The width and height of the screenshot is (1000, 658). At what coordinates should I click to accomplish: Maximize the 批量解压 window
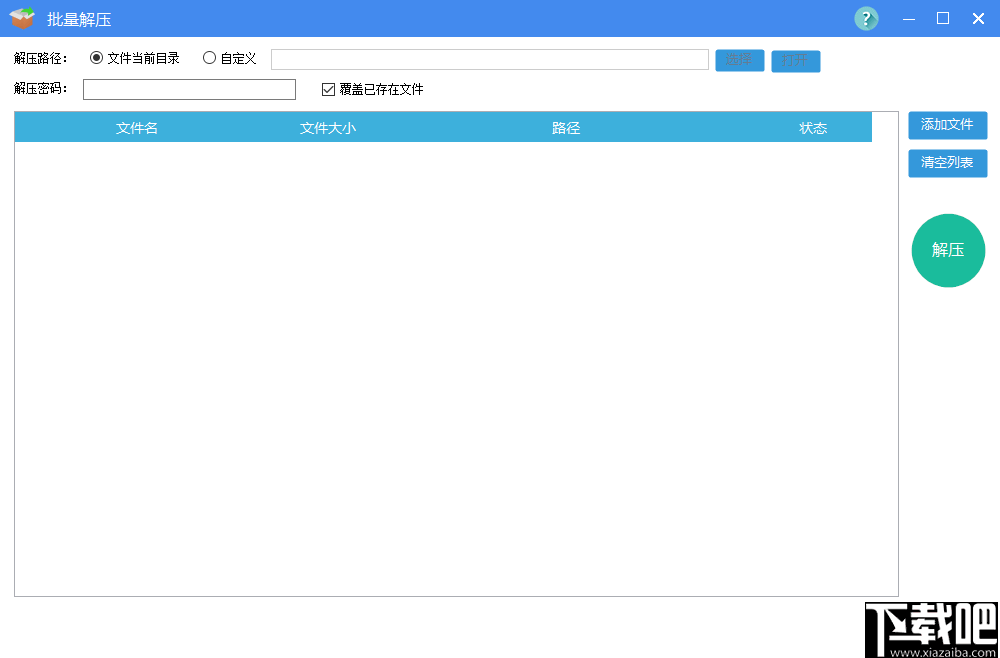[x=942, y=18]
